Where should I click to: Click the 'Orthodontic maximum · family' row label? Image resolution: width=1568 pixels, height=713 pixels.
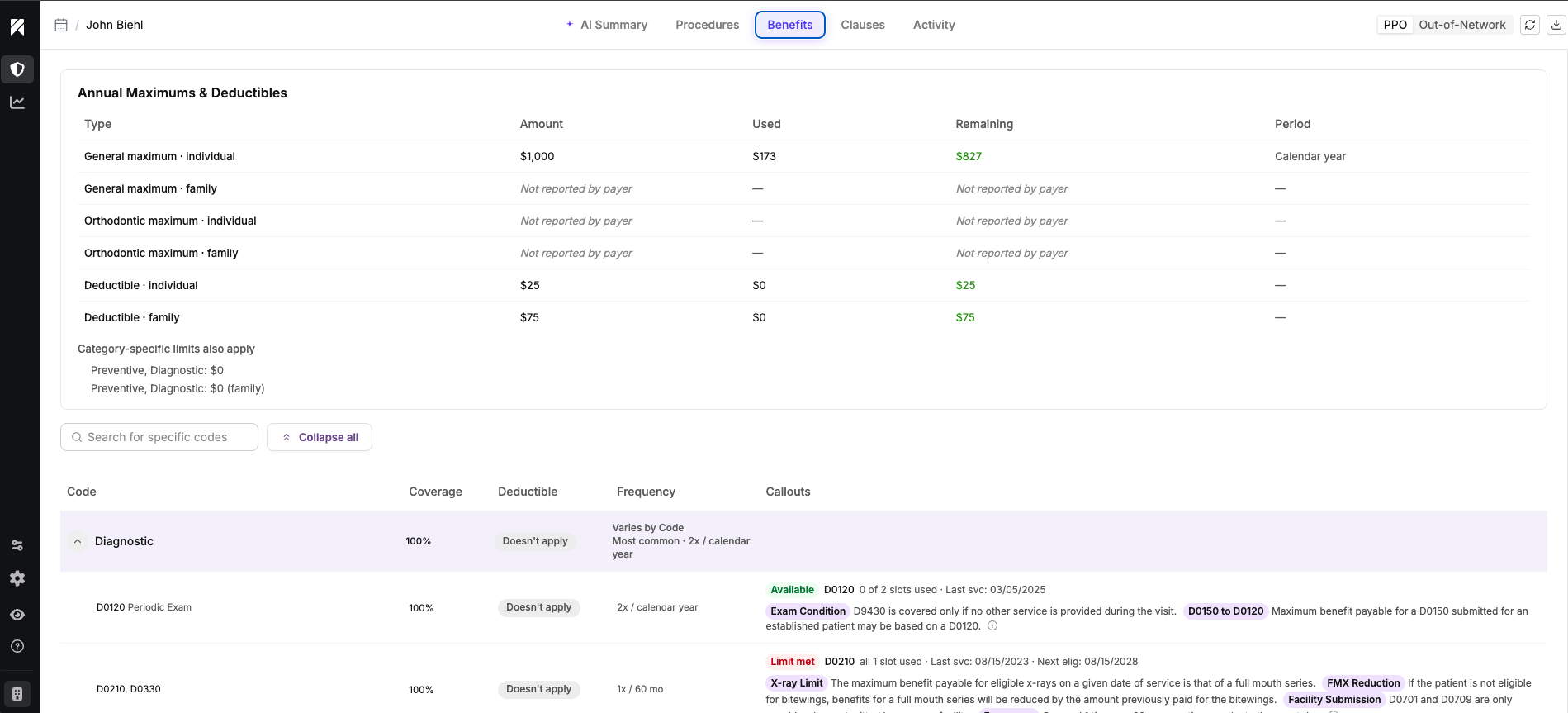[x=161, y=253]
